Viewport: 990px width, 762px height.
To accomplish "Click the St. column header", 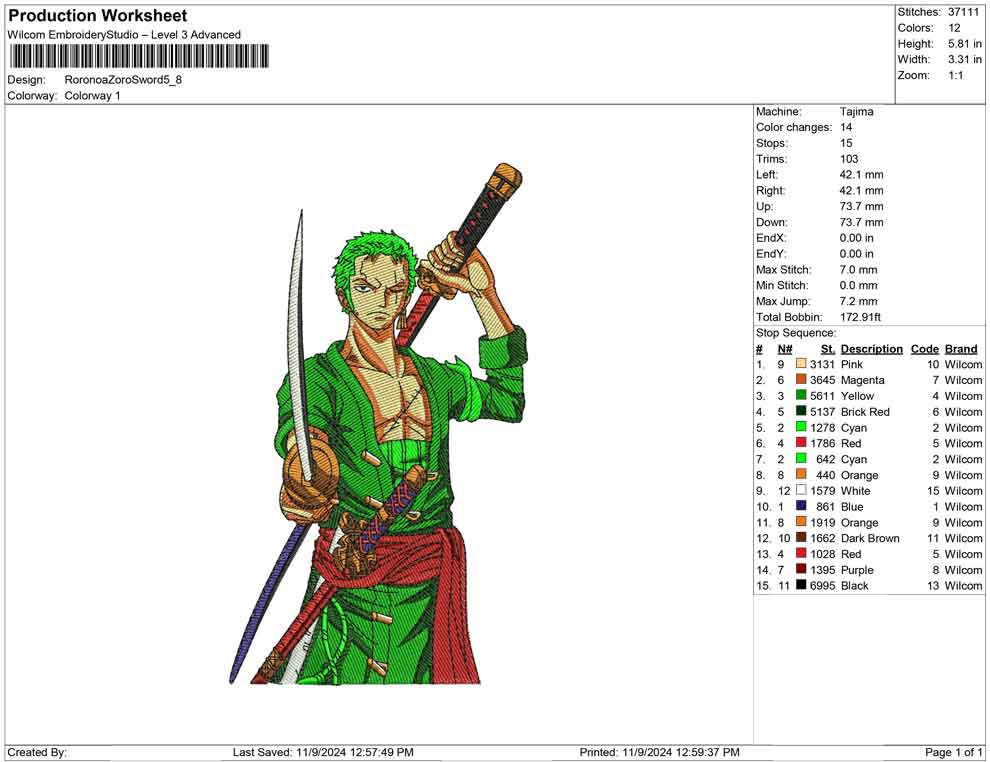I will 827,349.
